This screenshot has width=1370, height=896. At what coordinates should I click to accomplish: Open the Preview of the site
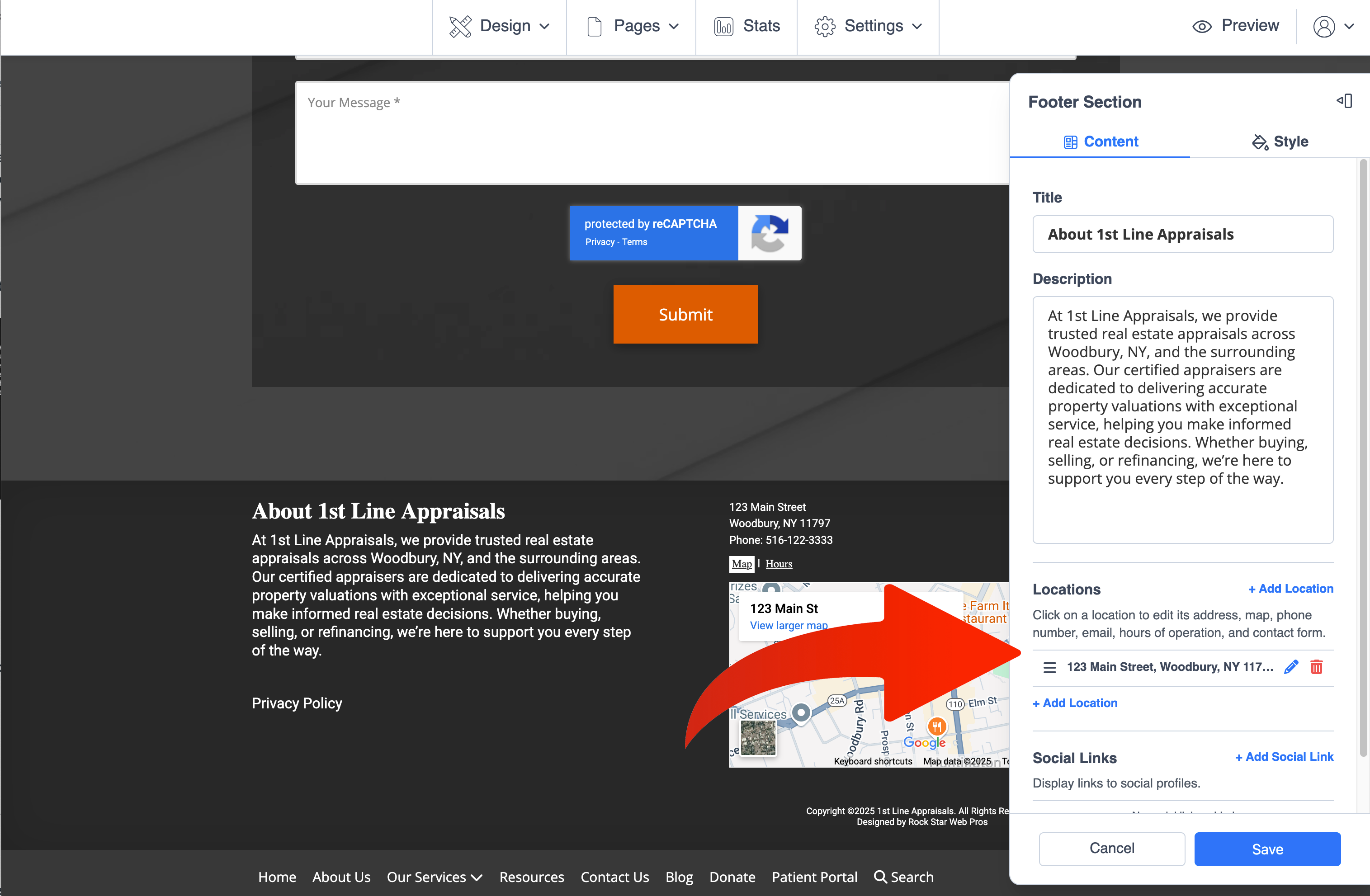click(1235, 26)
